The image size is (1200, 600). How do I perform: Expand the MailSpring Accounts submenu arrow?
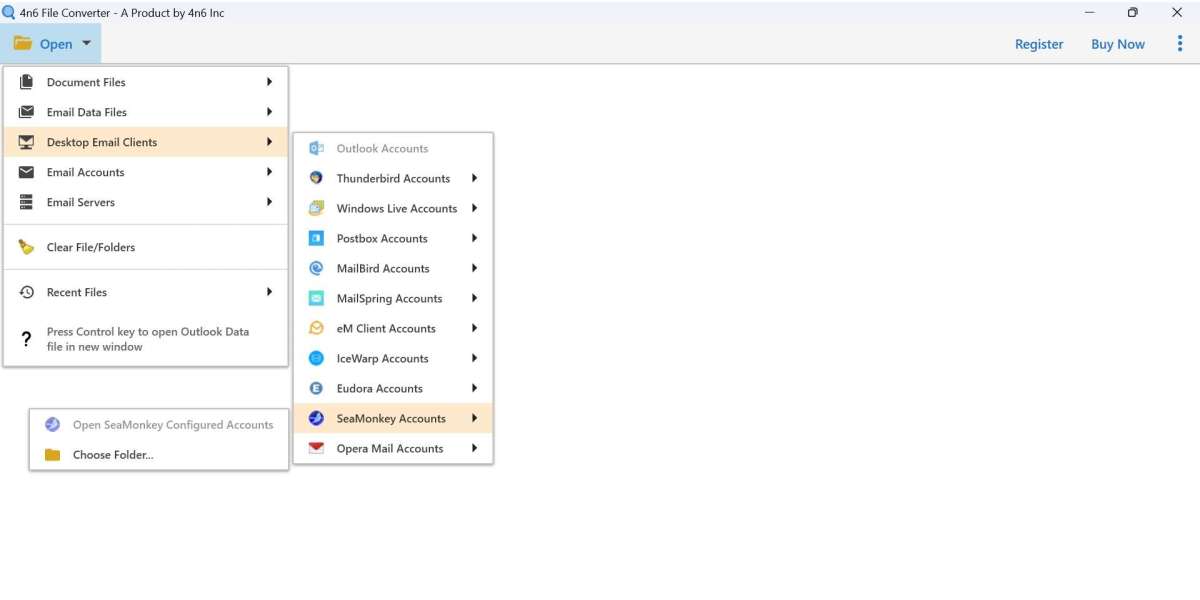[x=475, y=298]
